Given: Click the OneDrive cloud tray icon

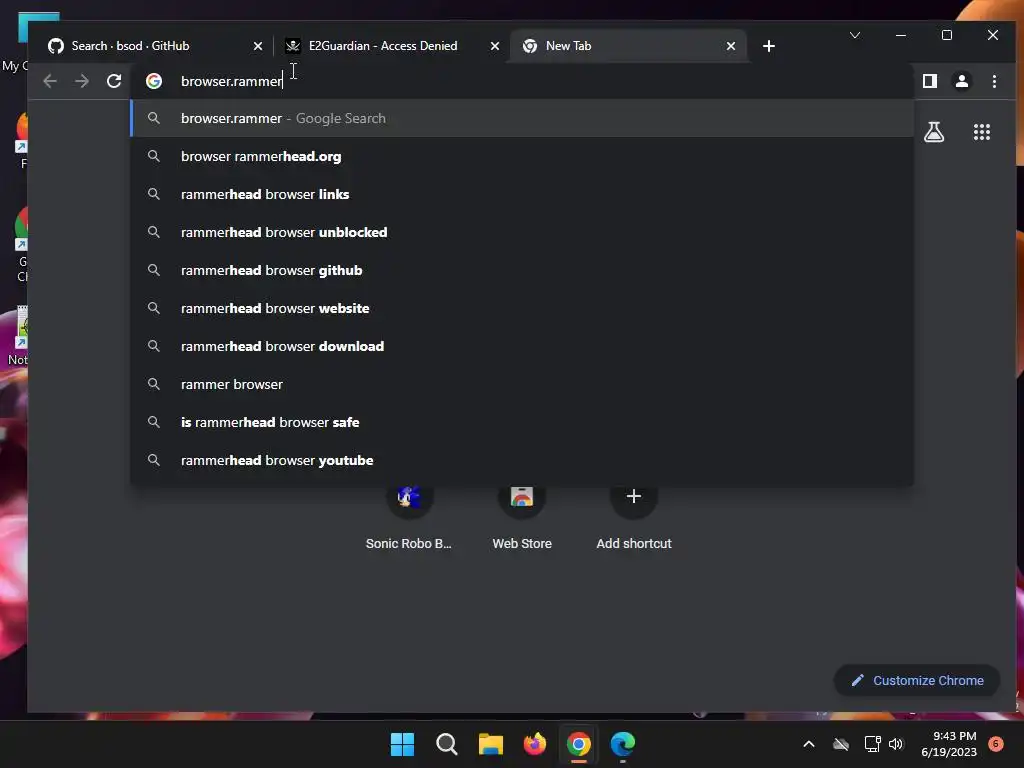Looking at the screenshot, I should pyautogui.click(x=841, y=744).
